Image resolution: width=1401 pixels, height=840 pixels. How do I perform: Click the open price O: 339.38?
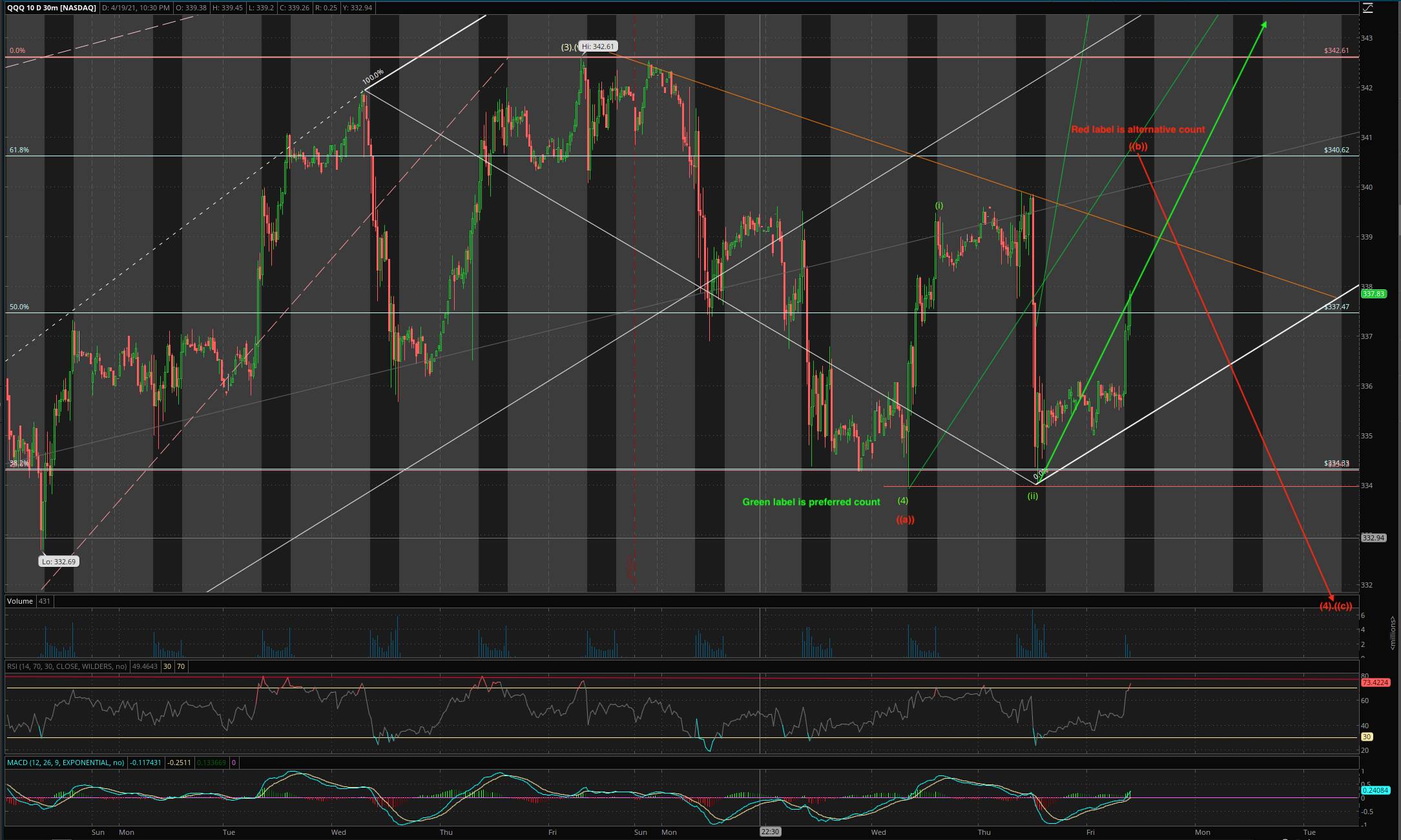tap(191, 8)
